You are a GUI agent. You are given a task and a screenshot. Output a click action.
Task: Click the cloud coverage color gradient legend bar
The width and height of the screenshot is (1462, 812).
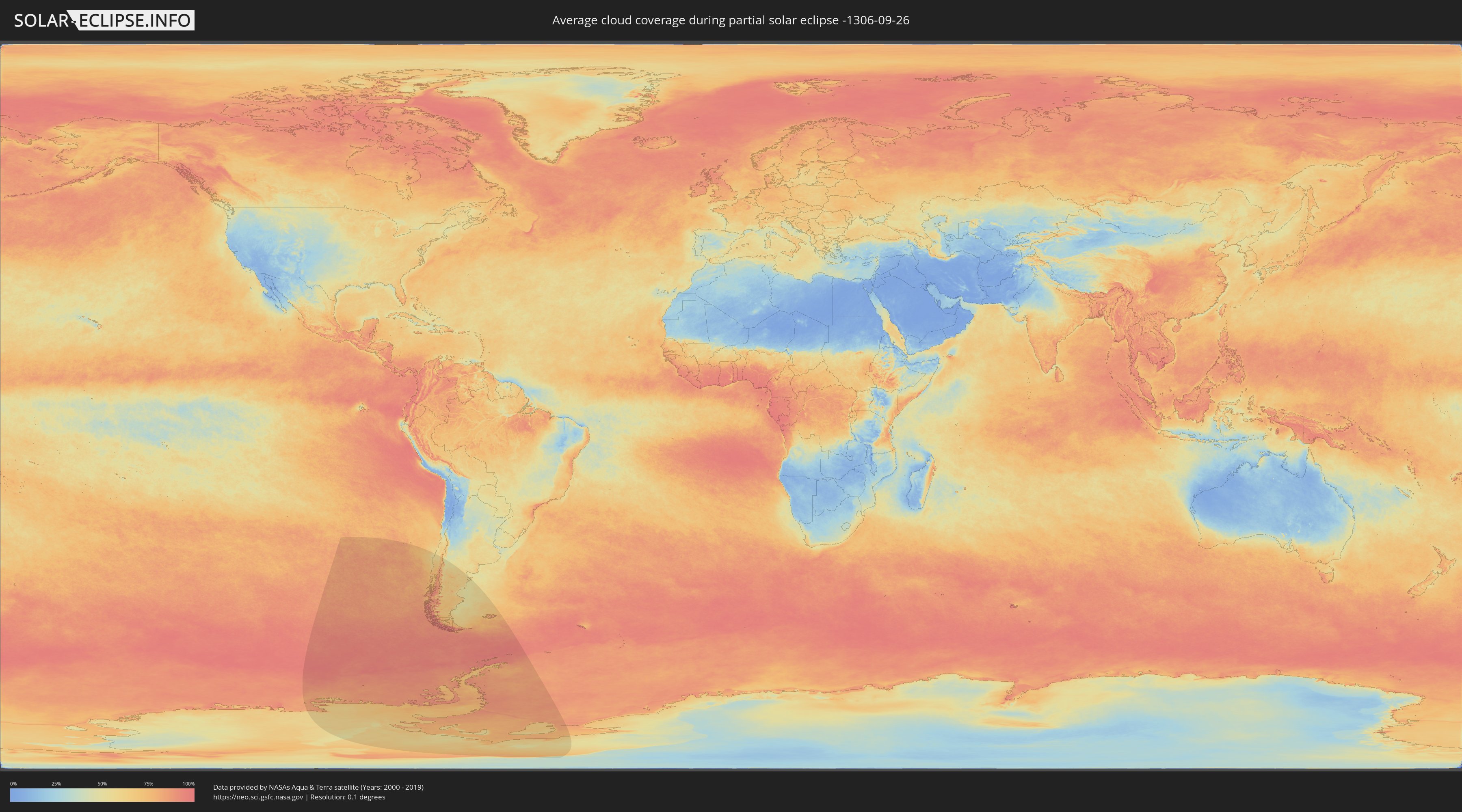coord(102,795)
